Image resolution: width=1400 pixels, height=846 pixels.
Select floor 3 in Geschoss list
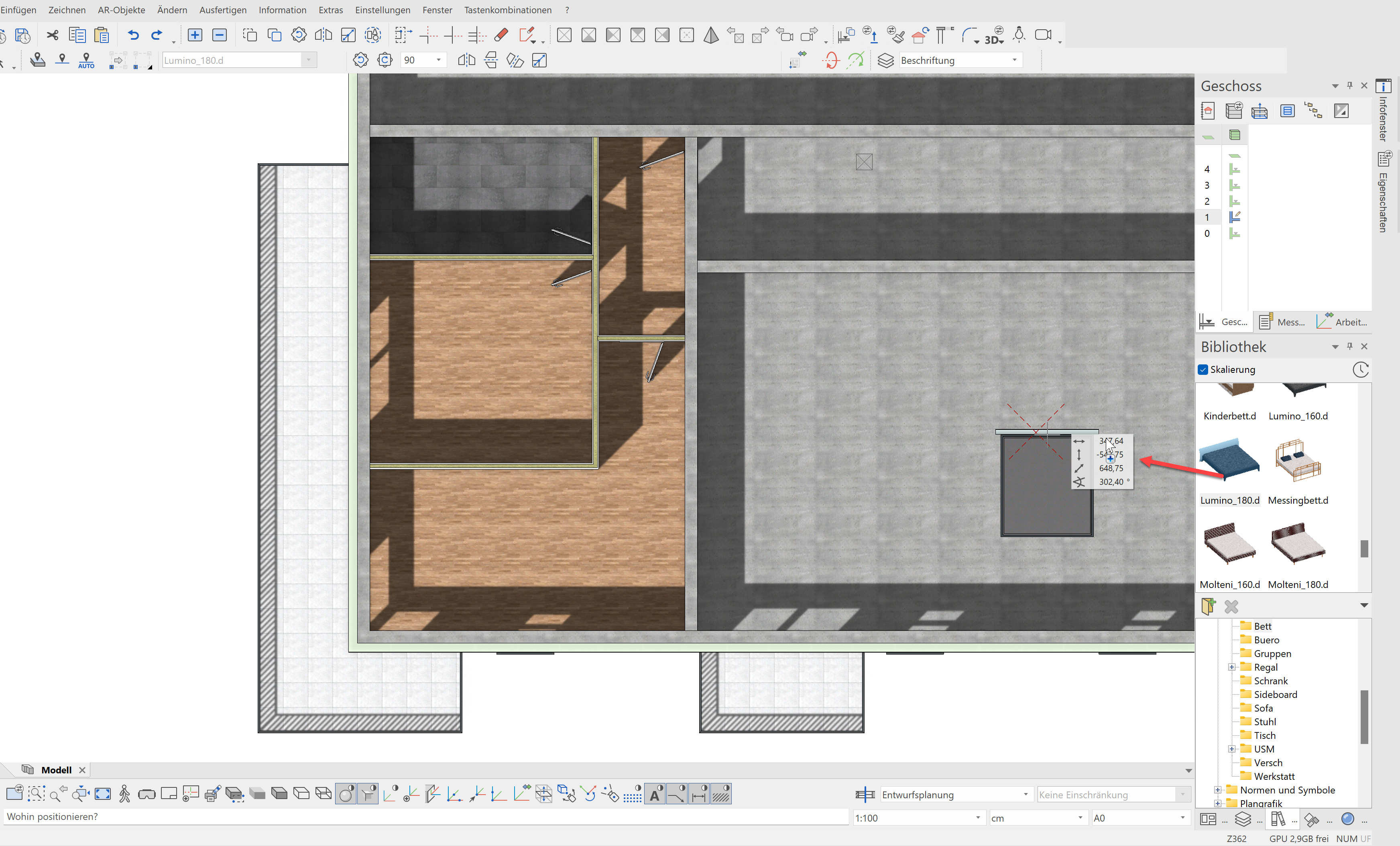click(x=1207, y=185)
